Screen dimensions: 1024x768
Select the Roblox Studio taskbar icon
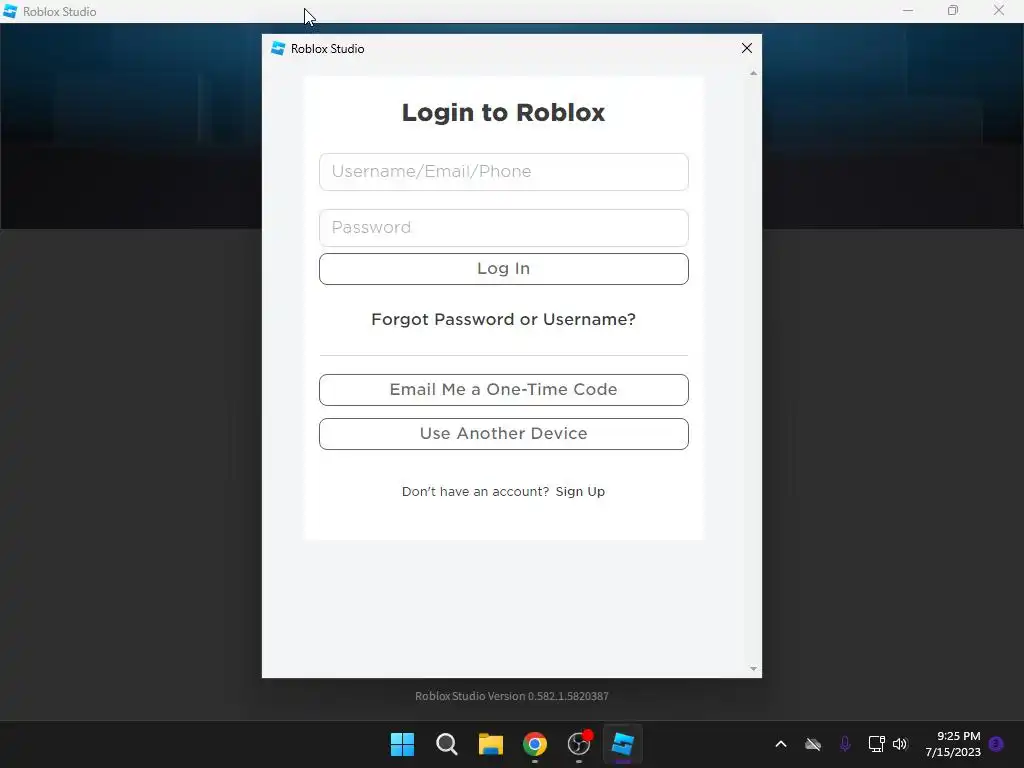[622, 744]
